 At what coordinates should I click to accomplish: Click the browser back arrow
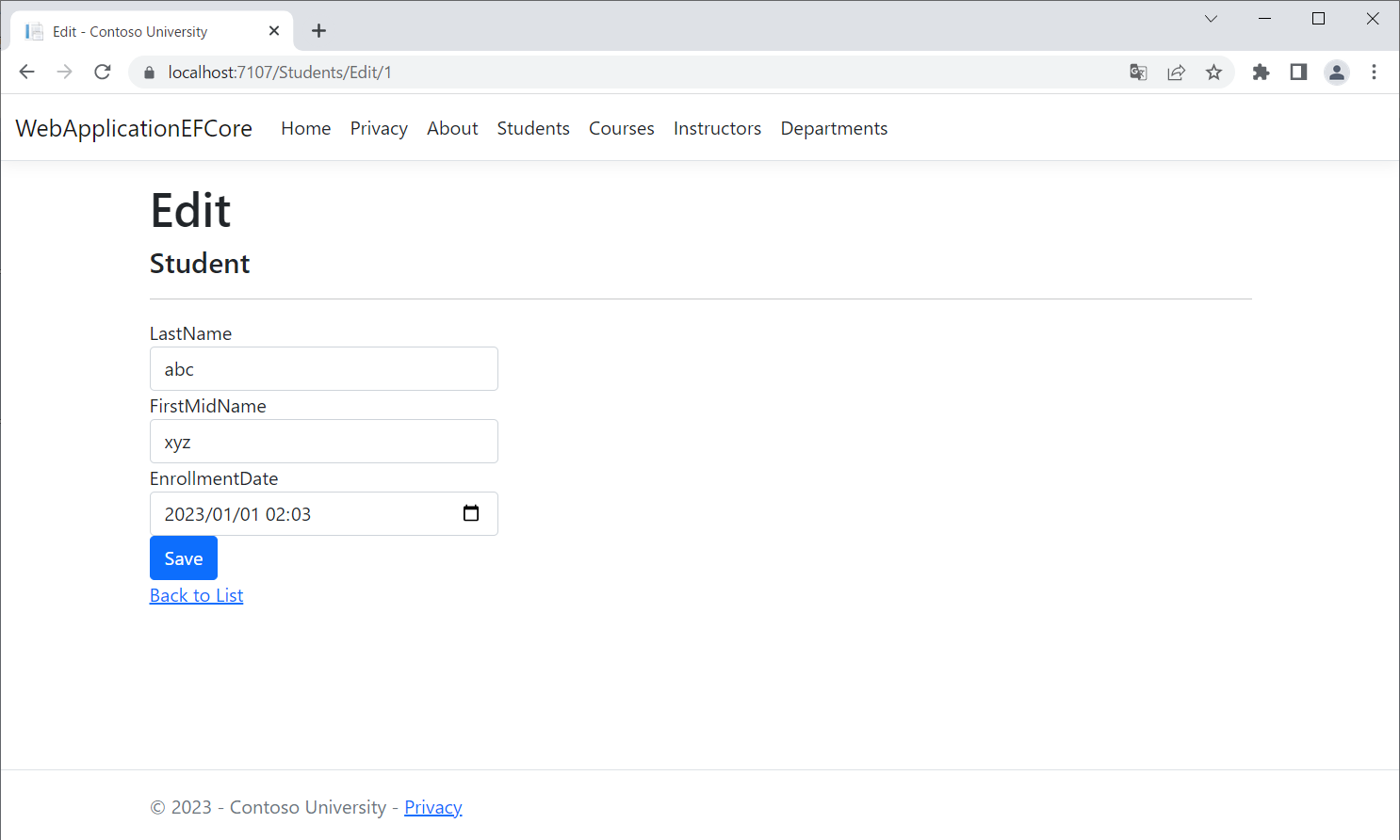(x=26, y=73)
